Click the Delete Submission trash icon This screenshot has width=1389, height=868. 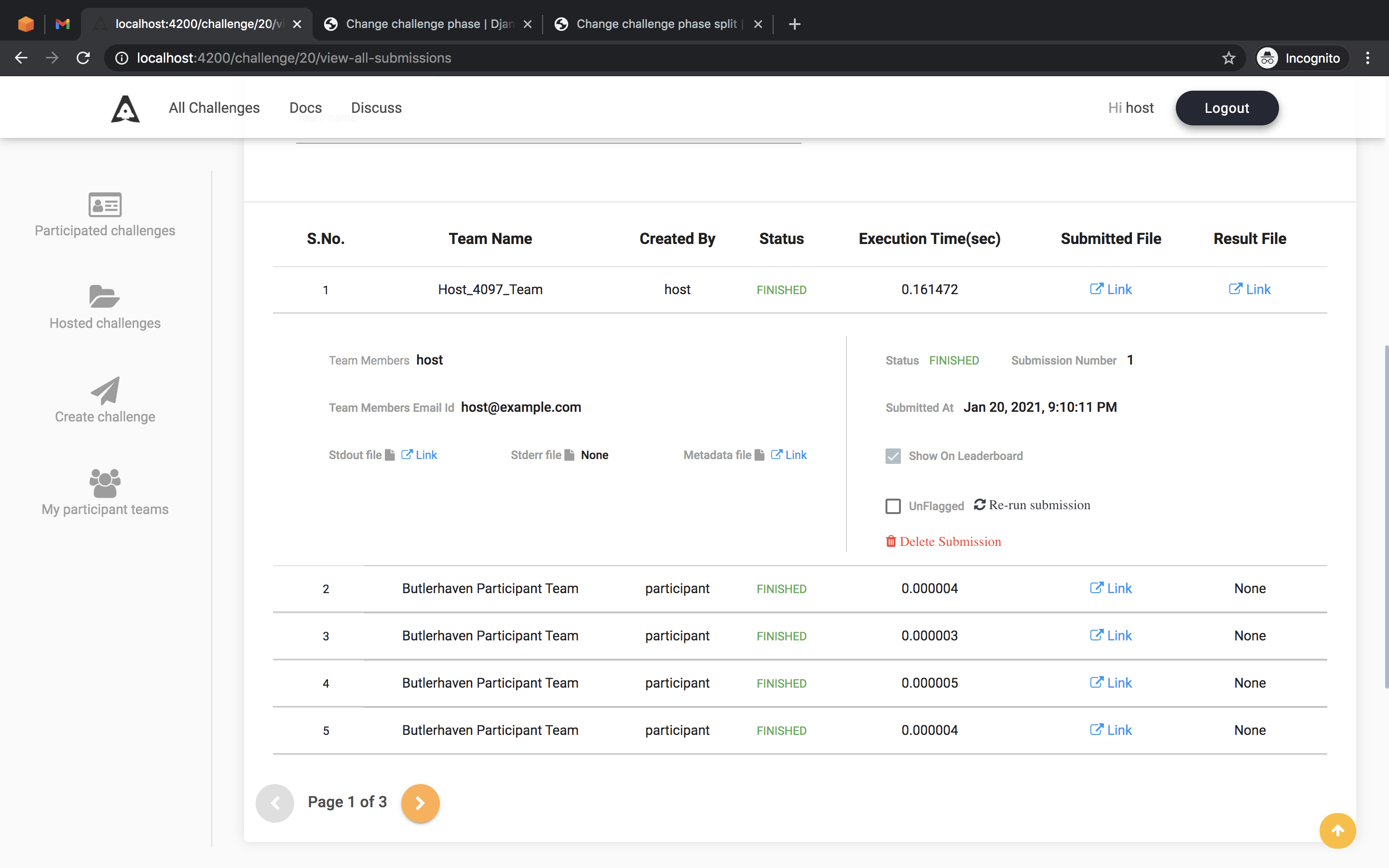click(x=891, y=542)
